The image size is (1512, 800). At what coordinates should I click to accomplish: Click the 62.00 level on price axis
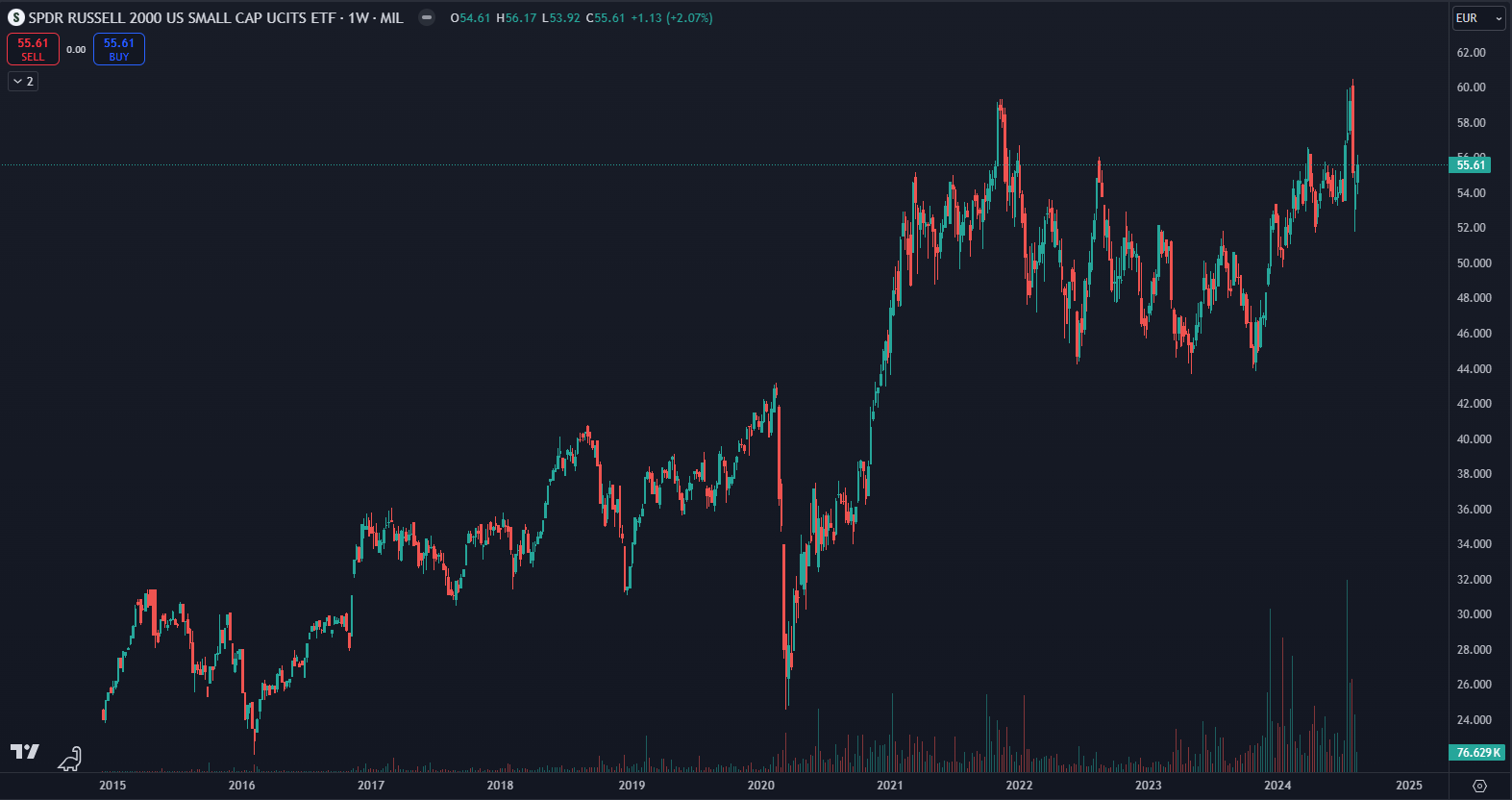coord(1471,52)
